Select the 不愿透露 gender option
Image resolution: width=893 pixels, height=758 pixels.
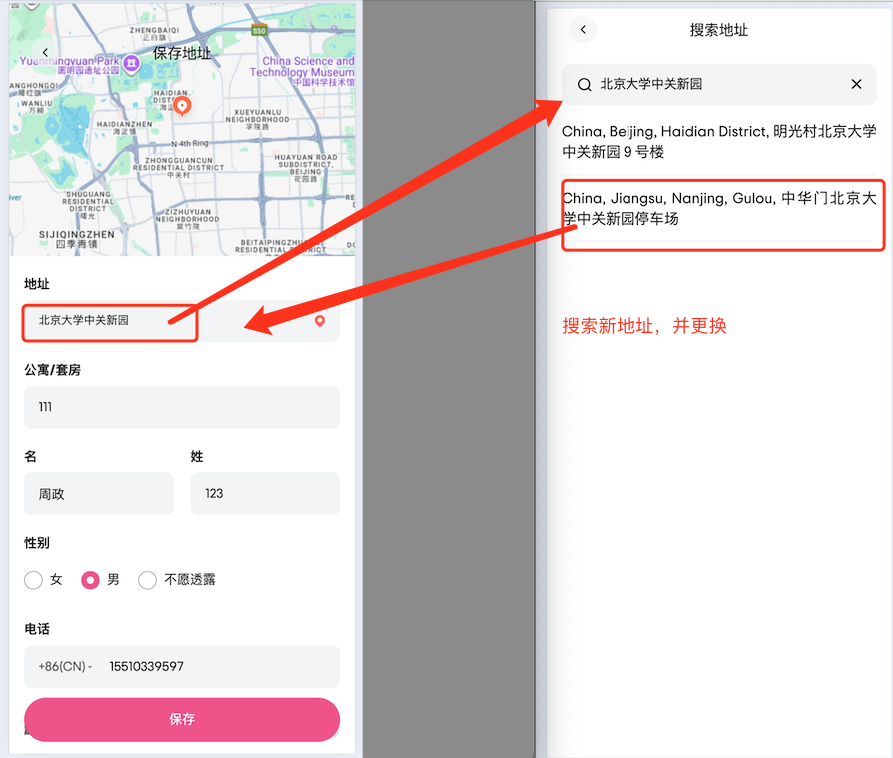coord(148,580)
